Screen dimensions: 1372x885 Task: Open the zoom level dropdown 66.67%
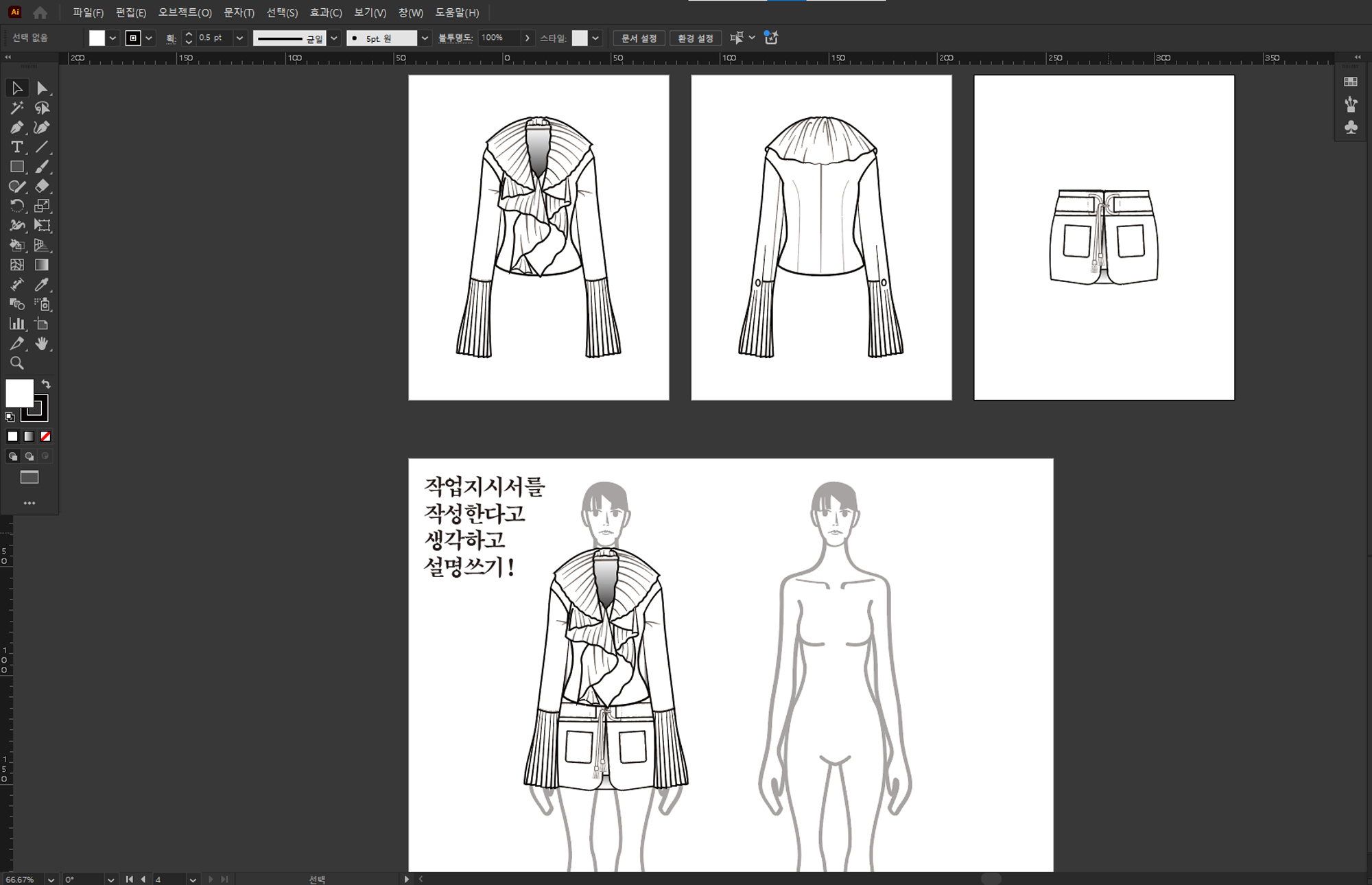[x=51, y=880]
